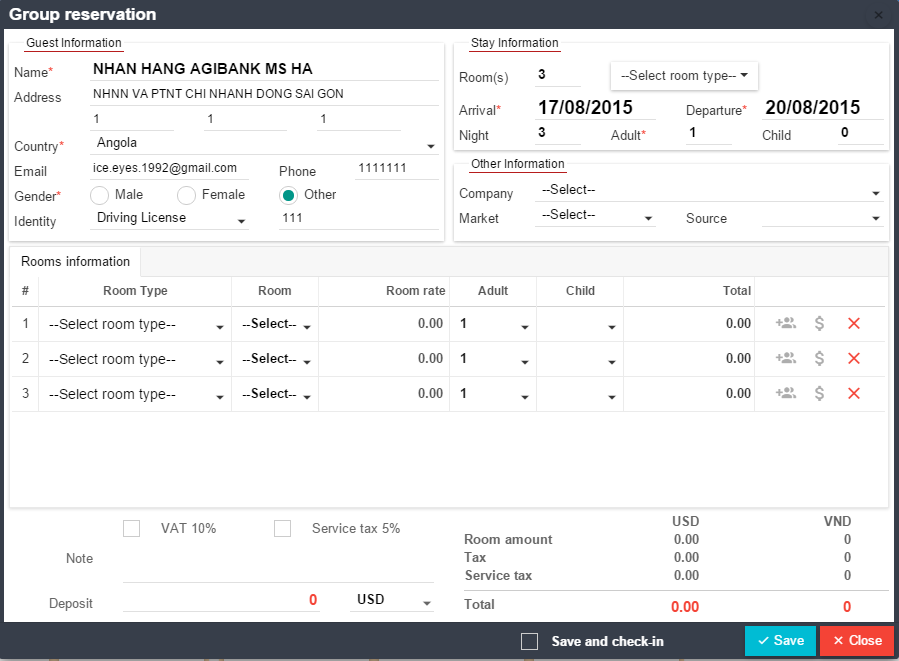Viewport: 899px width, 661px height.
Task: Remove room row 2 with red X
Action: point(854,359)
